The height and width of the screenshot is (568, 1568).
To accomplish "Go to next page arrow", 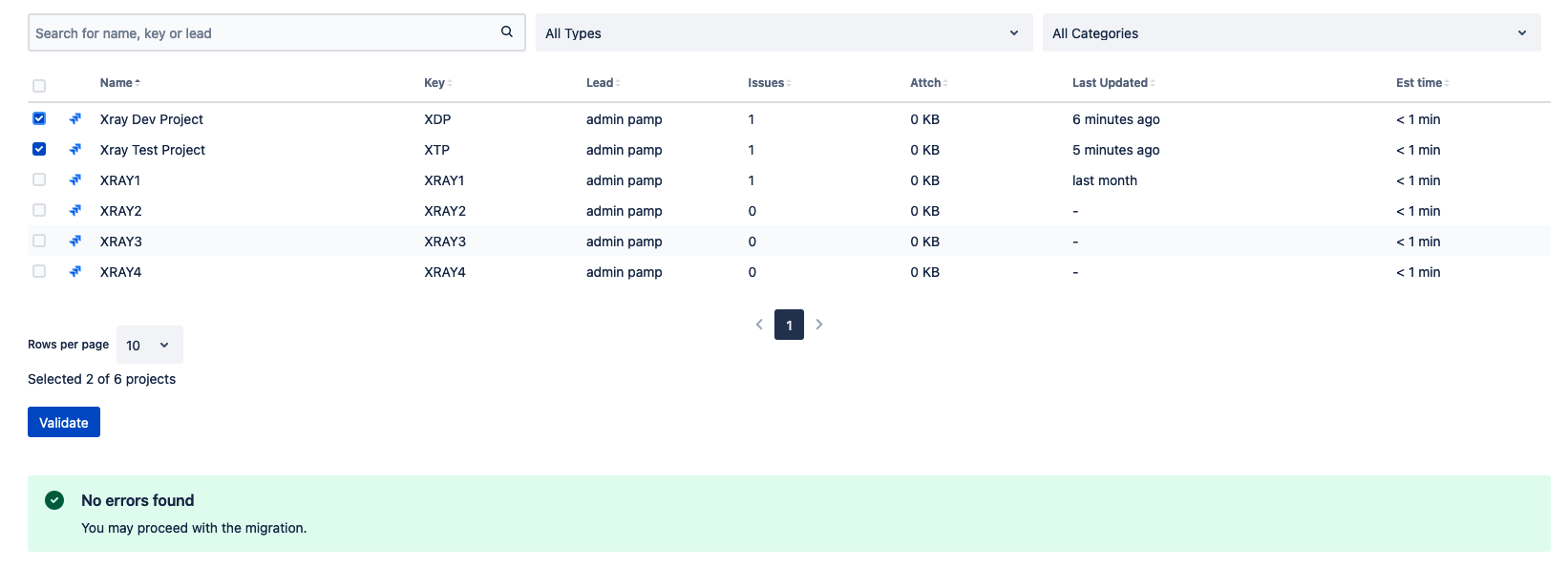I will [819, 325].
